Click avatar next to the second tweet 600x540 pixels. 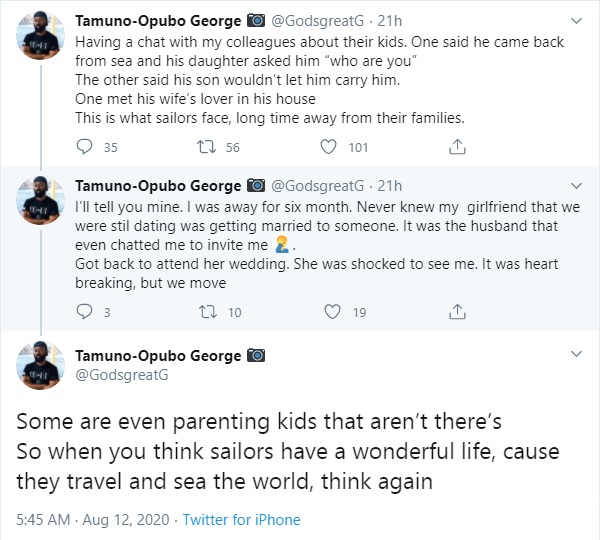coord(38,203)
